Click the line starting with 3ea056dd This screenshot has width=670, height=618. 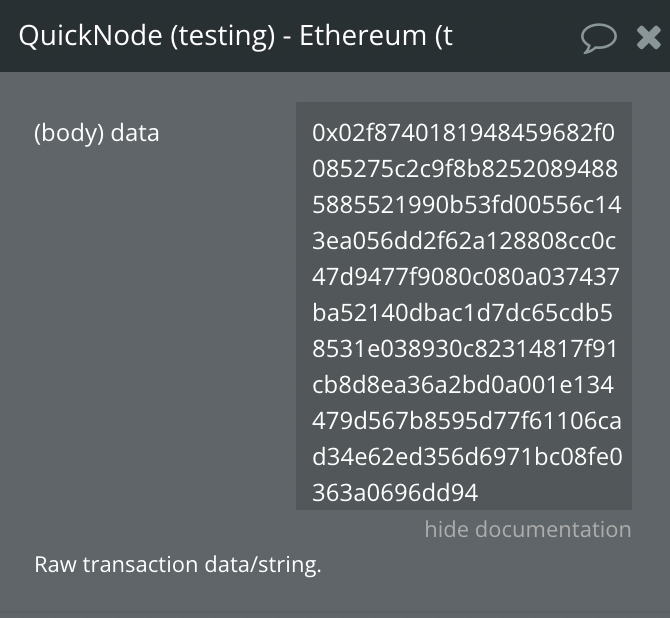click(464, 240)
